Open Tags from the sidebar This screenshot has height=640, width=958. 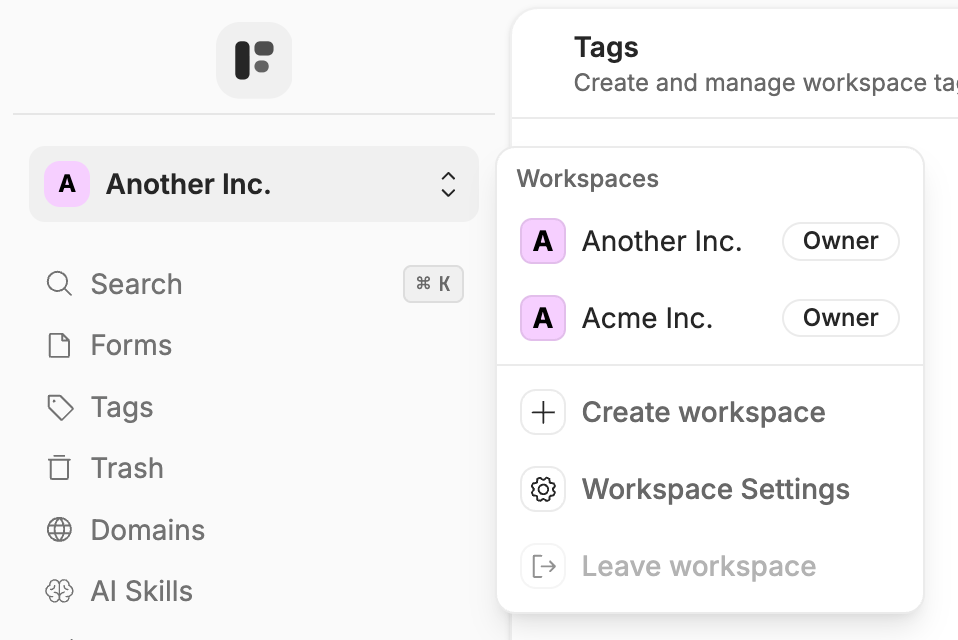pos(254,407)
